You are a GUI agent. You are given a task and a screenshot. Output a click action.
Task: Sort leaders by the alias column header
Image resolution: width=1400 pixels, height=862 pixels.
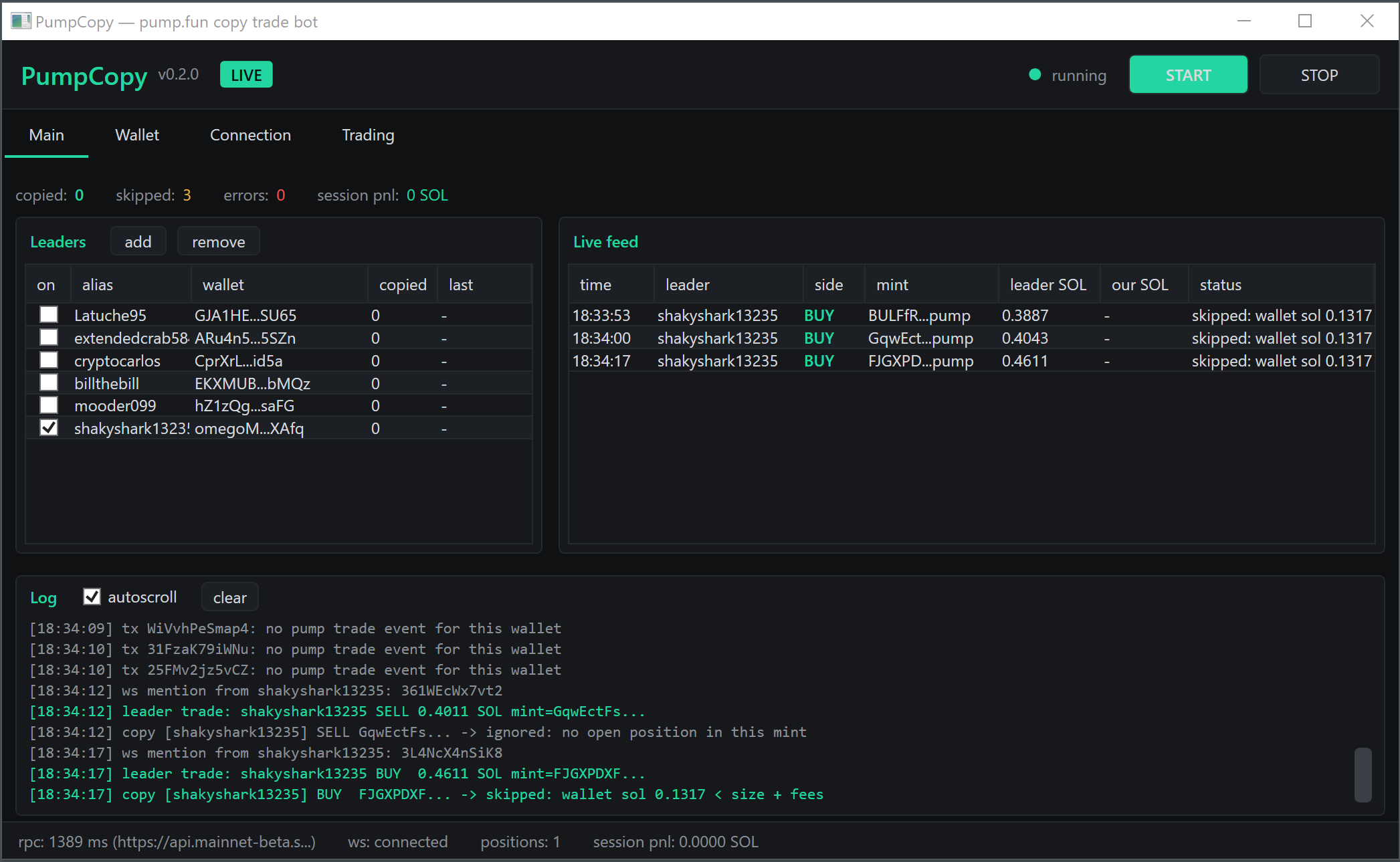(x=130, y=285)
